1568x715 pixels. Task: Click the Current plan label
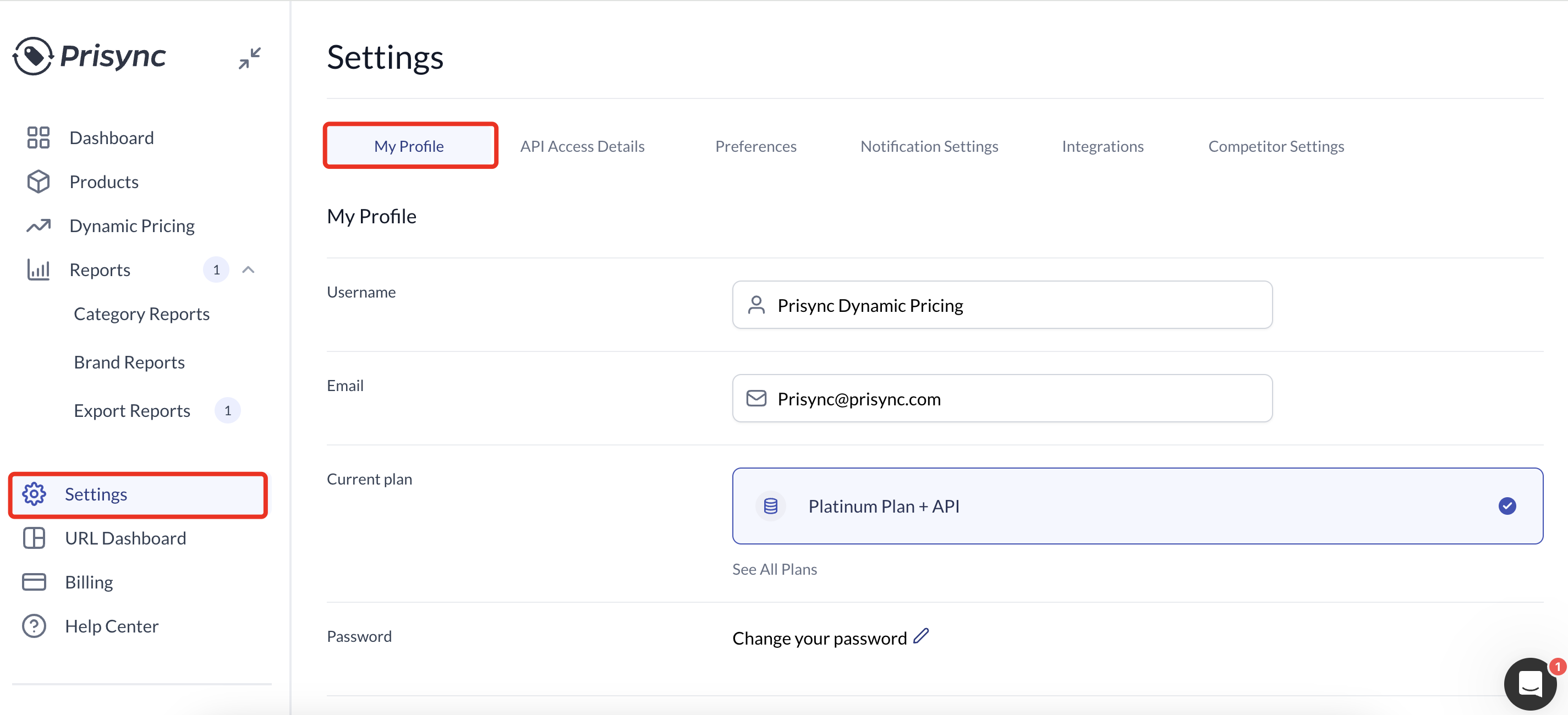(370, 479)
